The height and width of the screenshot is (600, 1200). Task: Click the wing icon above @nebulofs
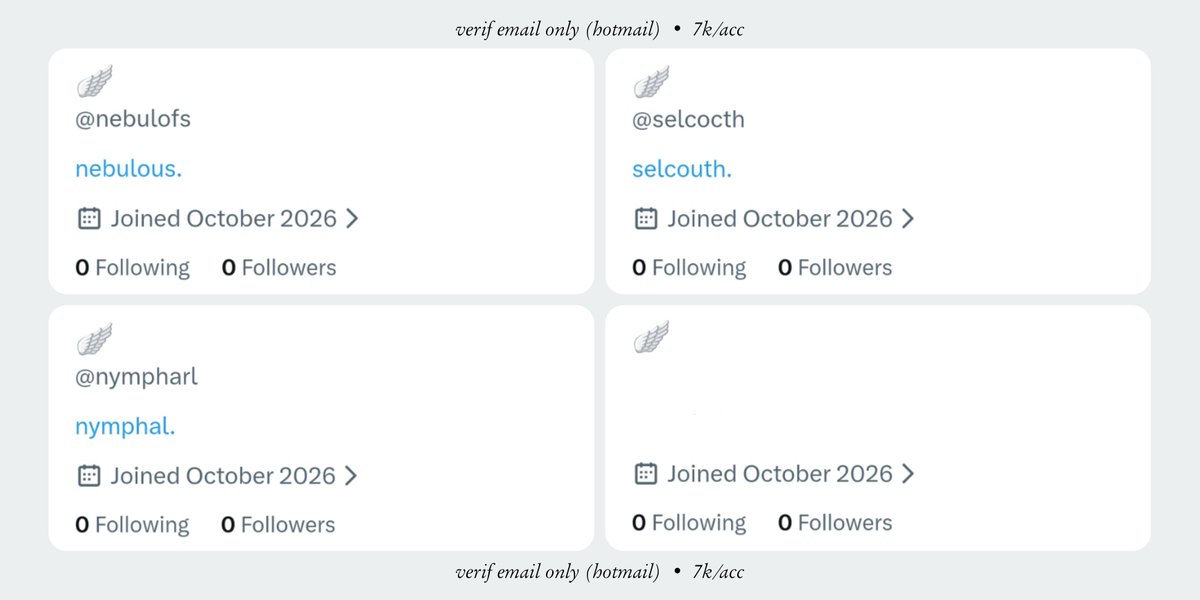pos(95,81)
